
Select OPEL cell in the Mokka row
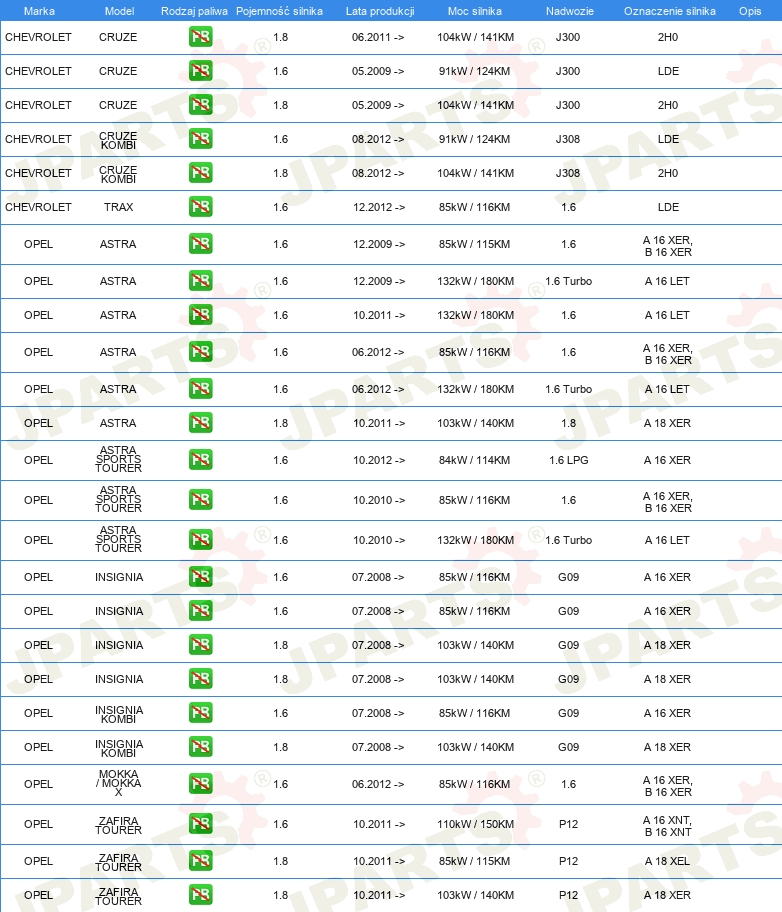[38, 784]
